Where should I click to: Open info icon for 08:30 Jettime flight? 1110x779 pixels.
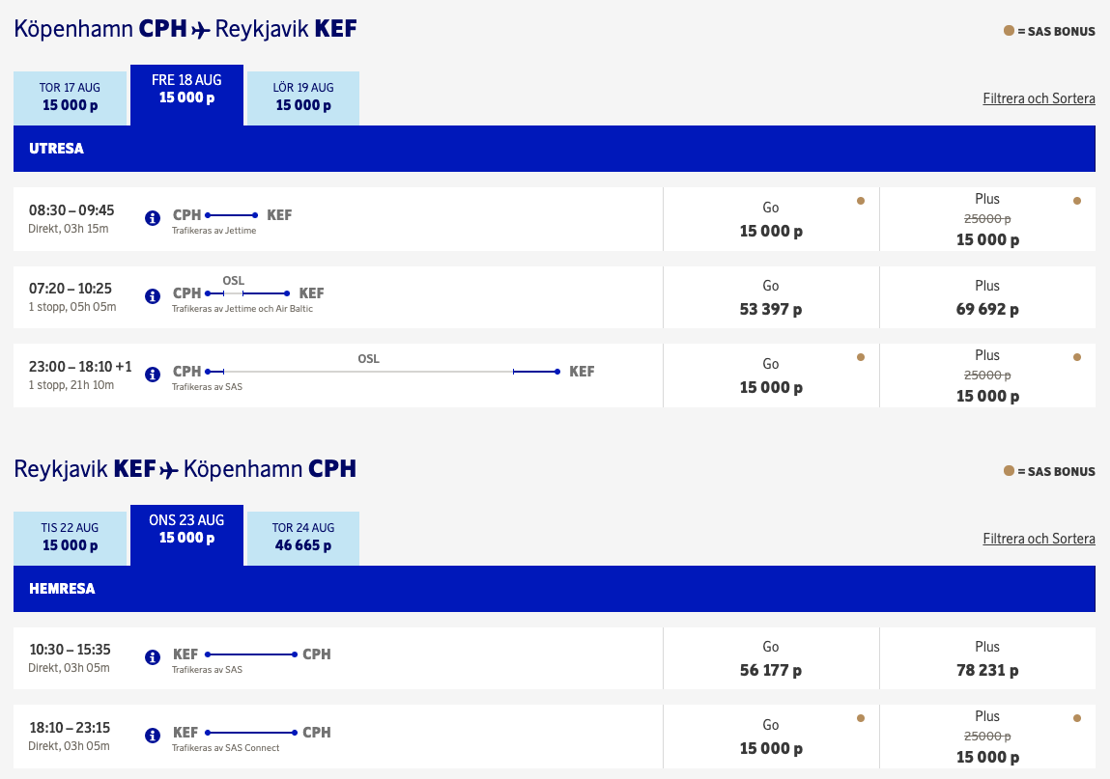[x=152, y=218]
